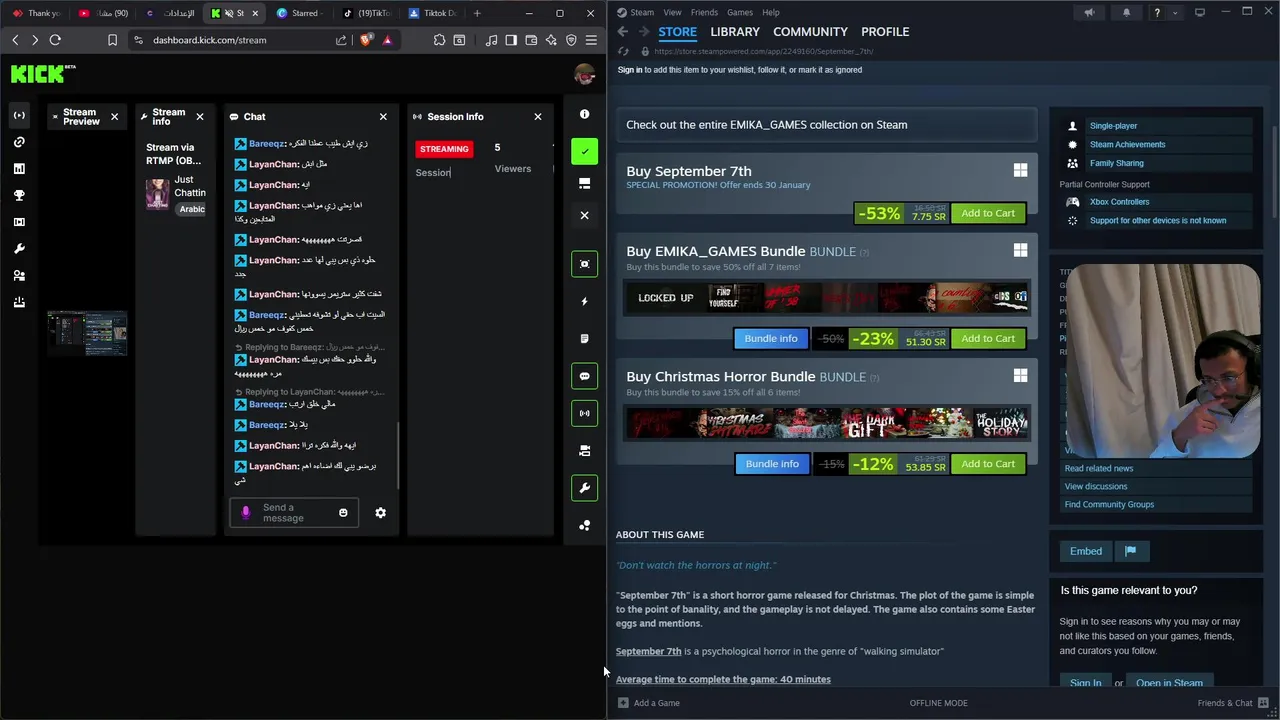
Task: Click the green checkmark button in Kick toolbar
Action: coord(585,152)
